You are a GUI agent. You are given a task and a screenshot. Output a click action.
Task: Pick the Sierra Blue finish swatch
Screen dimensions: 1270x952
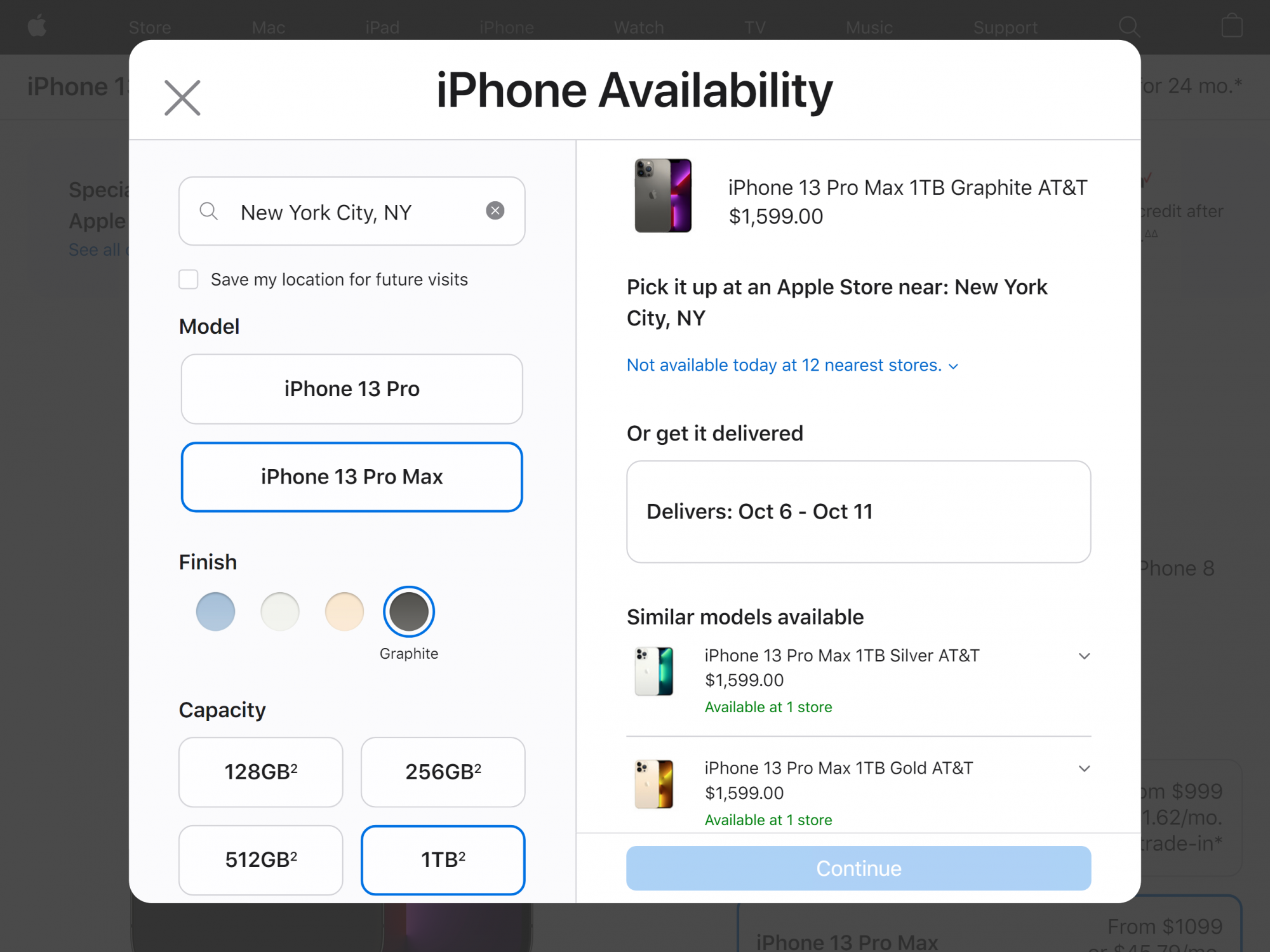coord(216,612)
